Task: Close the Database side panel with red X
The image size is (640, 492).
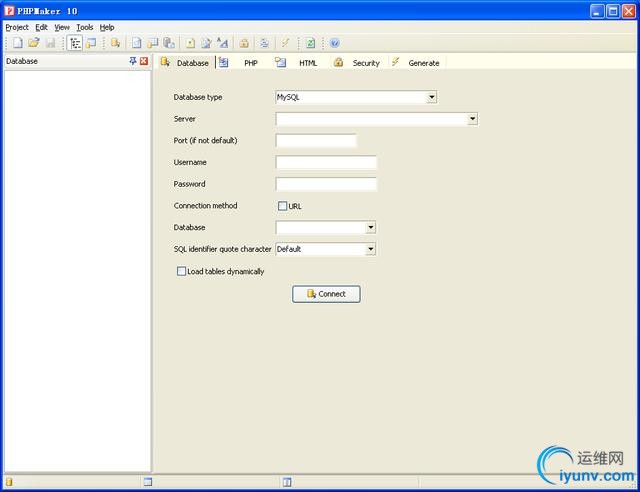Action: 144,61
